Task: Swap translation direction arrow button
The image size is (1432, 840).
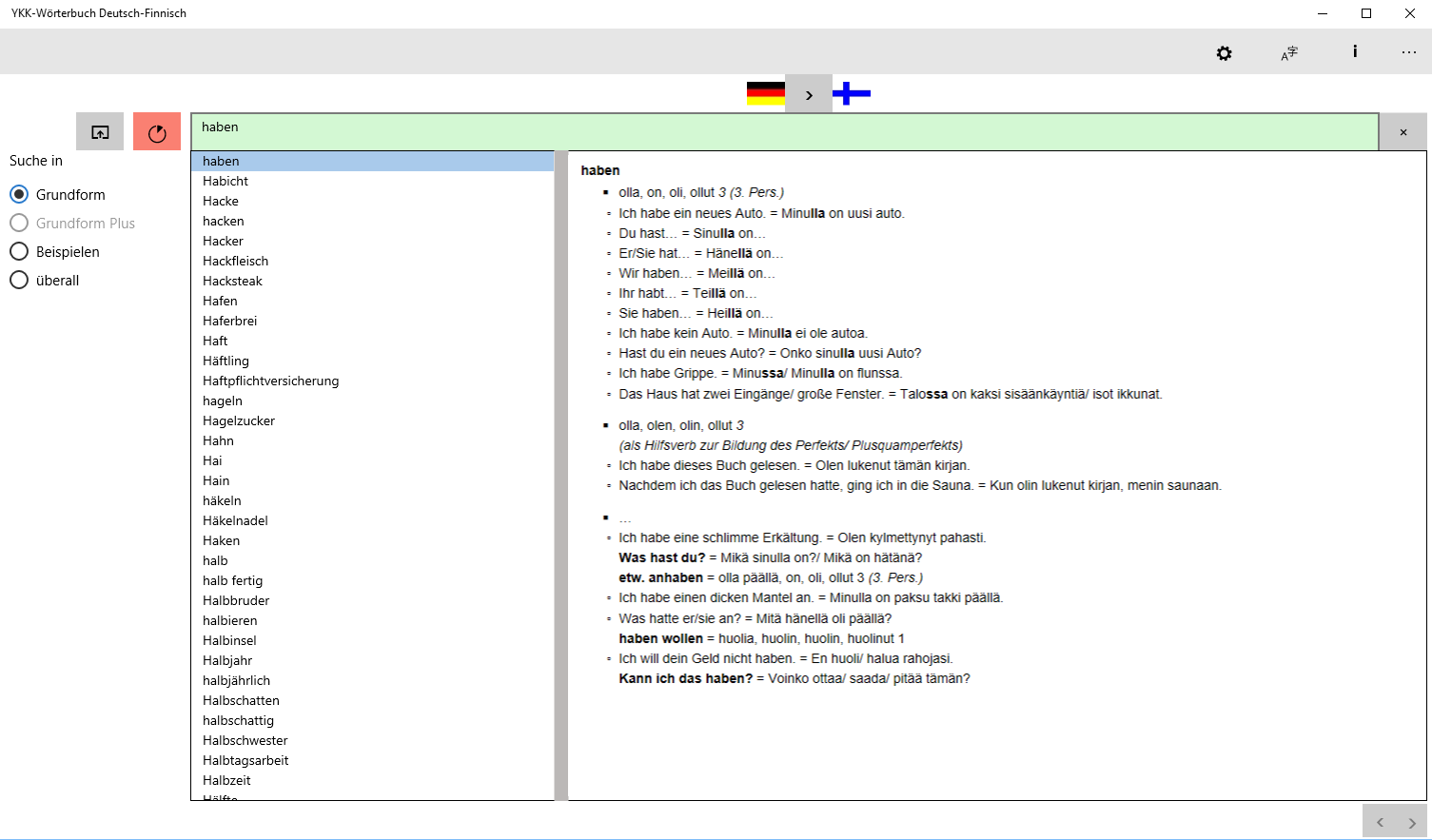Action: point(809,94)
